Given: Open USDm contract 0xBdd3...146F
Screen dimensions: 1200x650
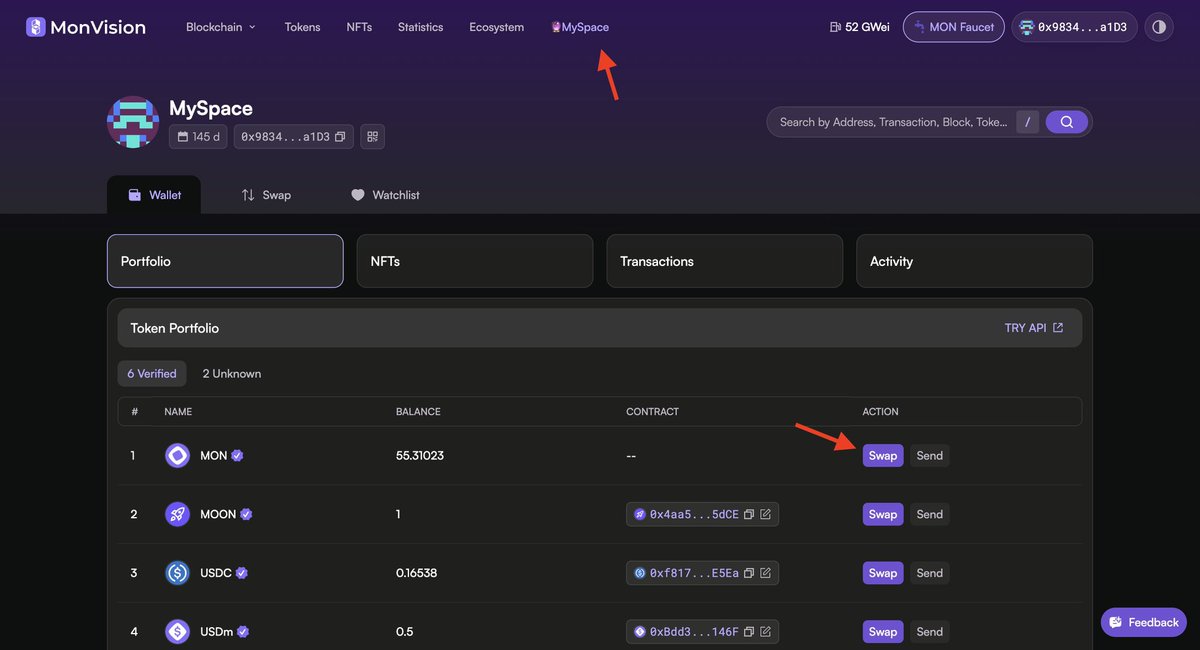Looking at the screenshot, I should tap(694, 632).
